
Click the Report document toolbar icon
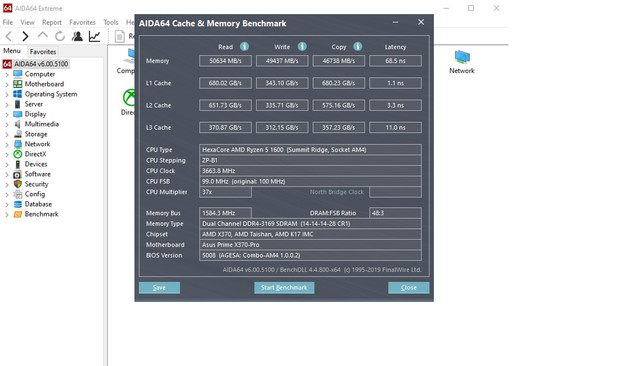(x=120, y=36)
